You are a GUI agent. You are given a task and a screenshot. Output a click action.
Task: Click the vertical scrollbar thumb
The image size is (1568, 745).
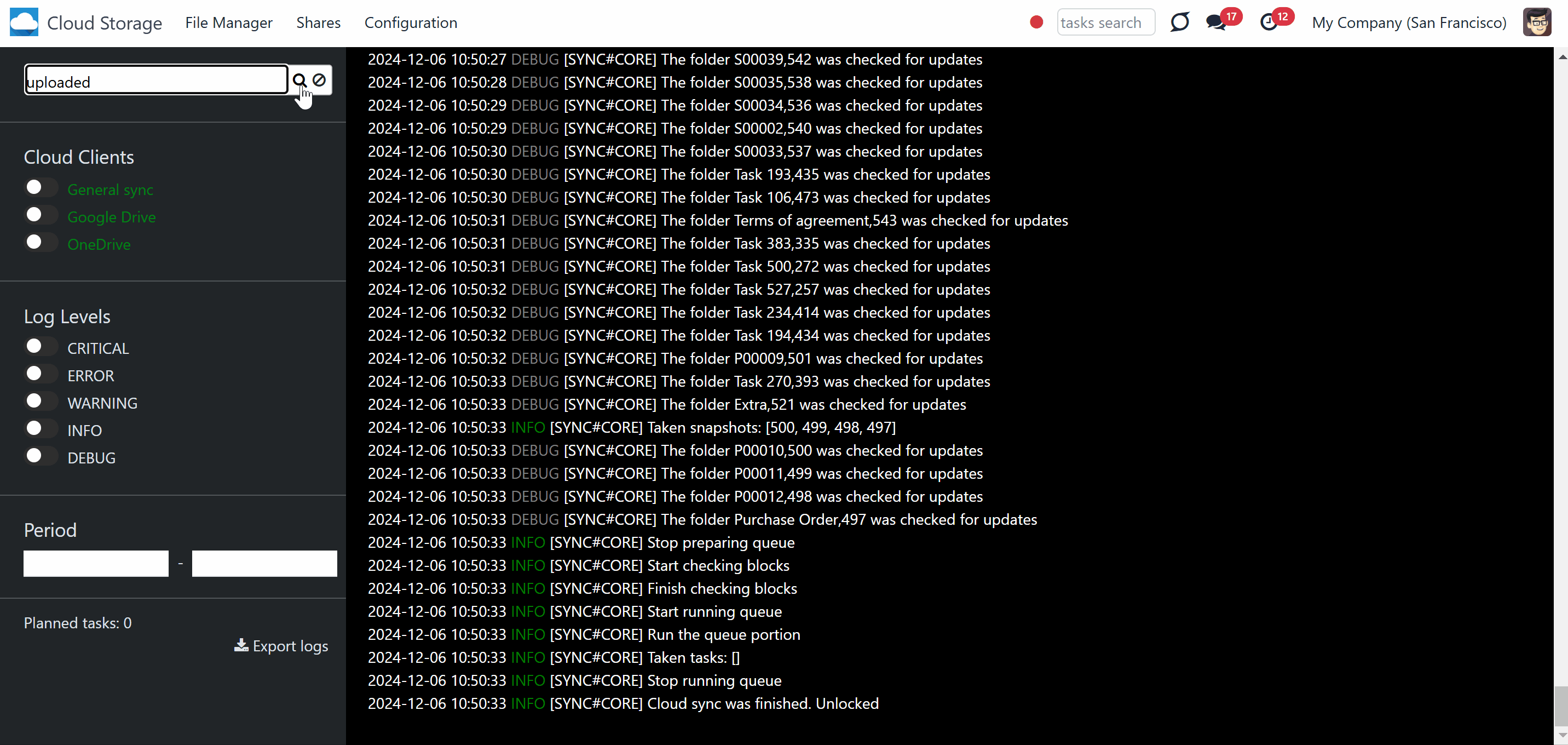coord(1561,706)
